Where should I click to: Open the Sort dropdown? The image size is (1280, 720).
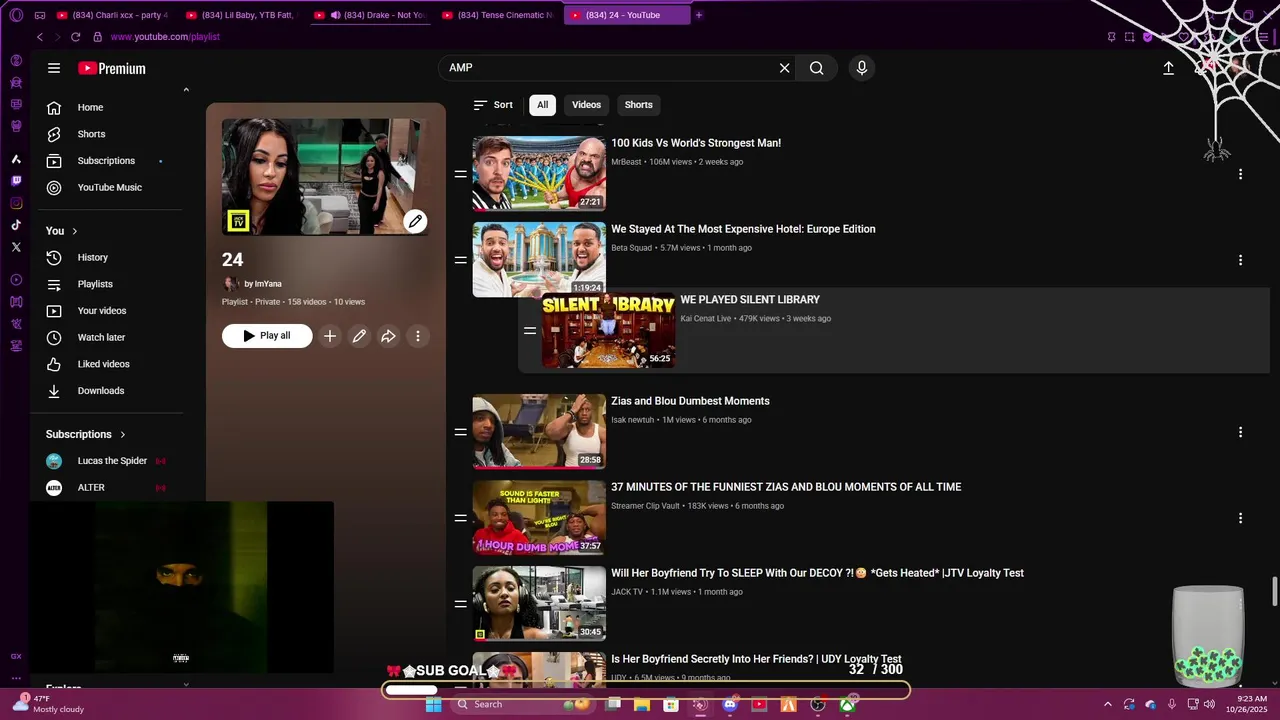493,105
